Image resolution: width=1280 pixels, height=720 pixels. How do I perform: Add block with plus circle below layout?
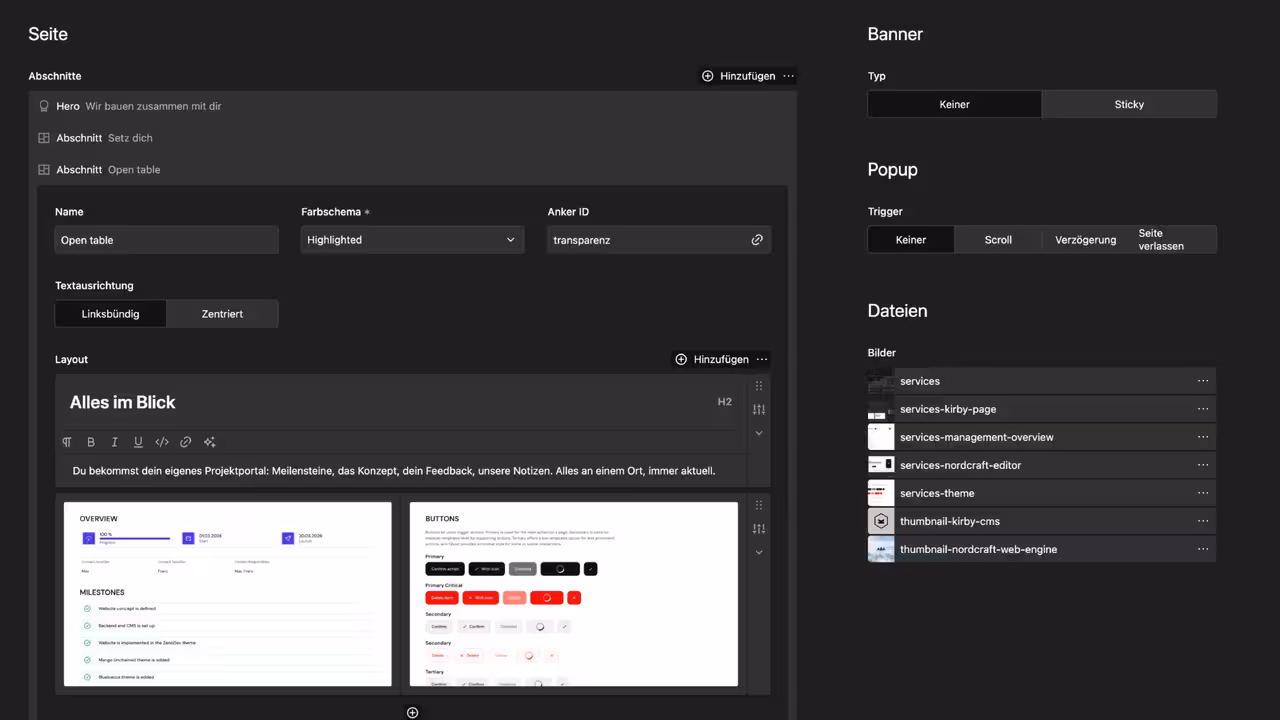point(412,712)
